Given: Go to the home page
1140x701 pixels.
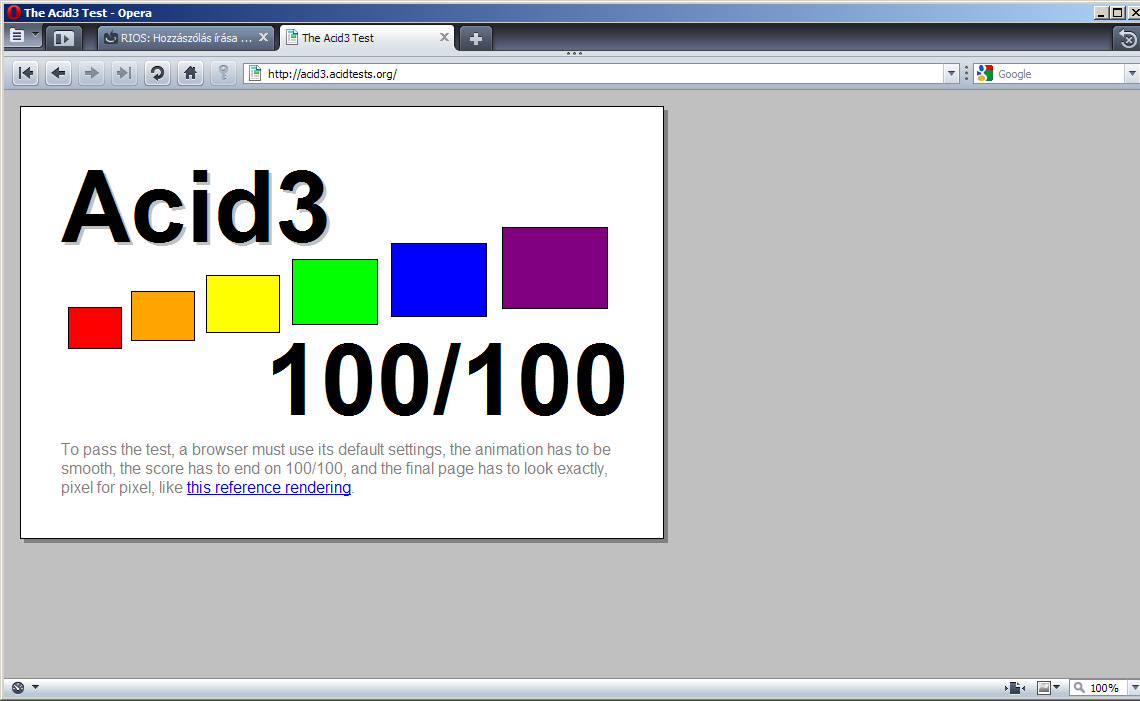Looking at the screenshot, I should tap(190, 73).
